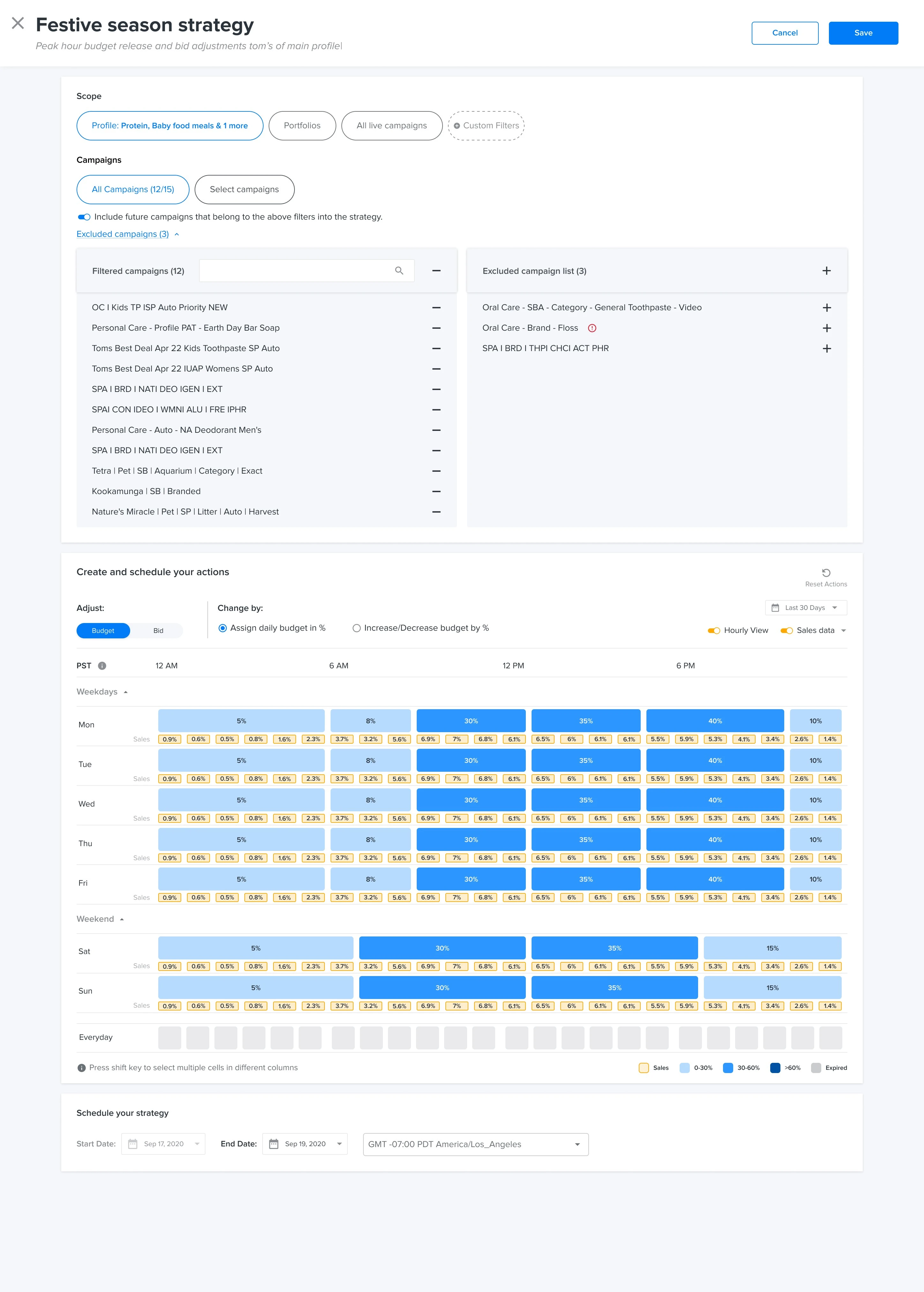Screen dimensions: 924x1292
Task: Open the Start Date calendar icon
Action: pos(132,1144)
